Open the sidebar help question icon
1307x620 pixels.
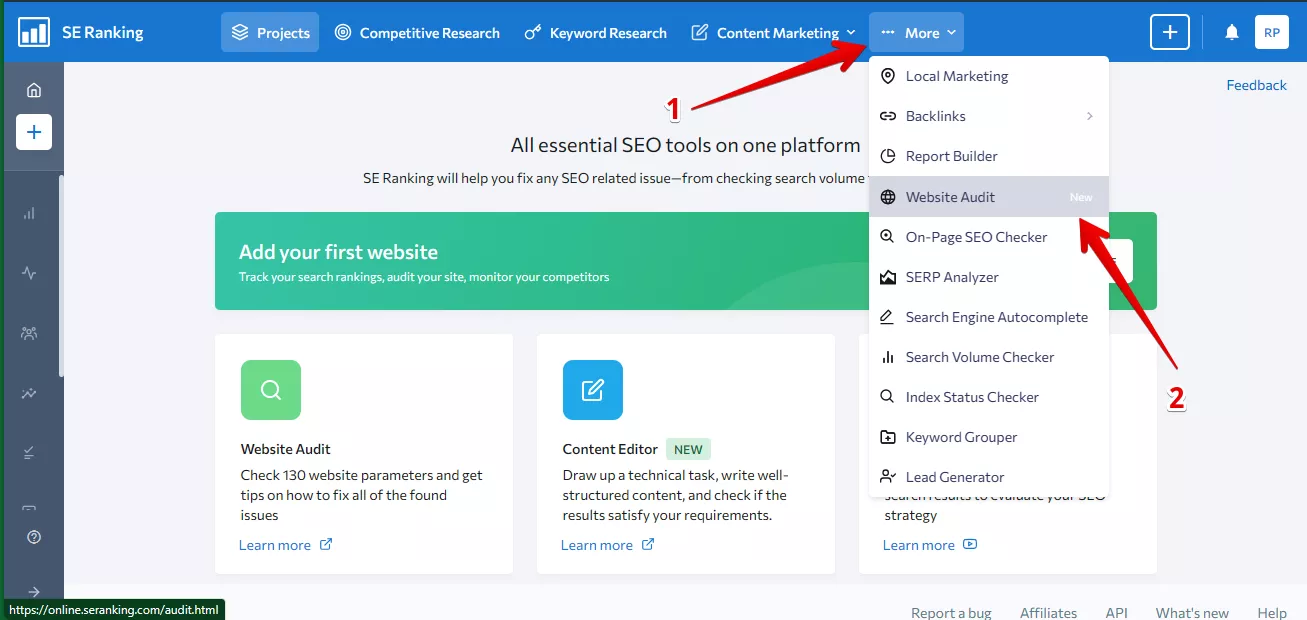34,537
